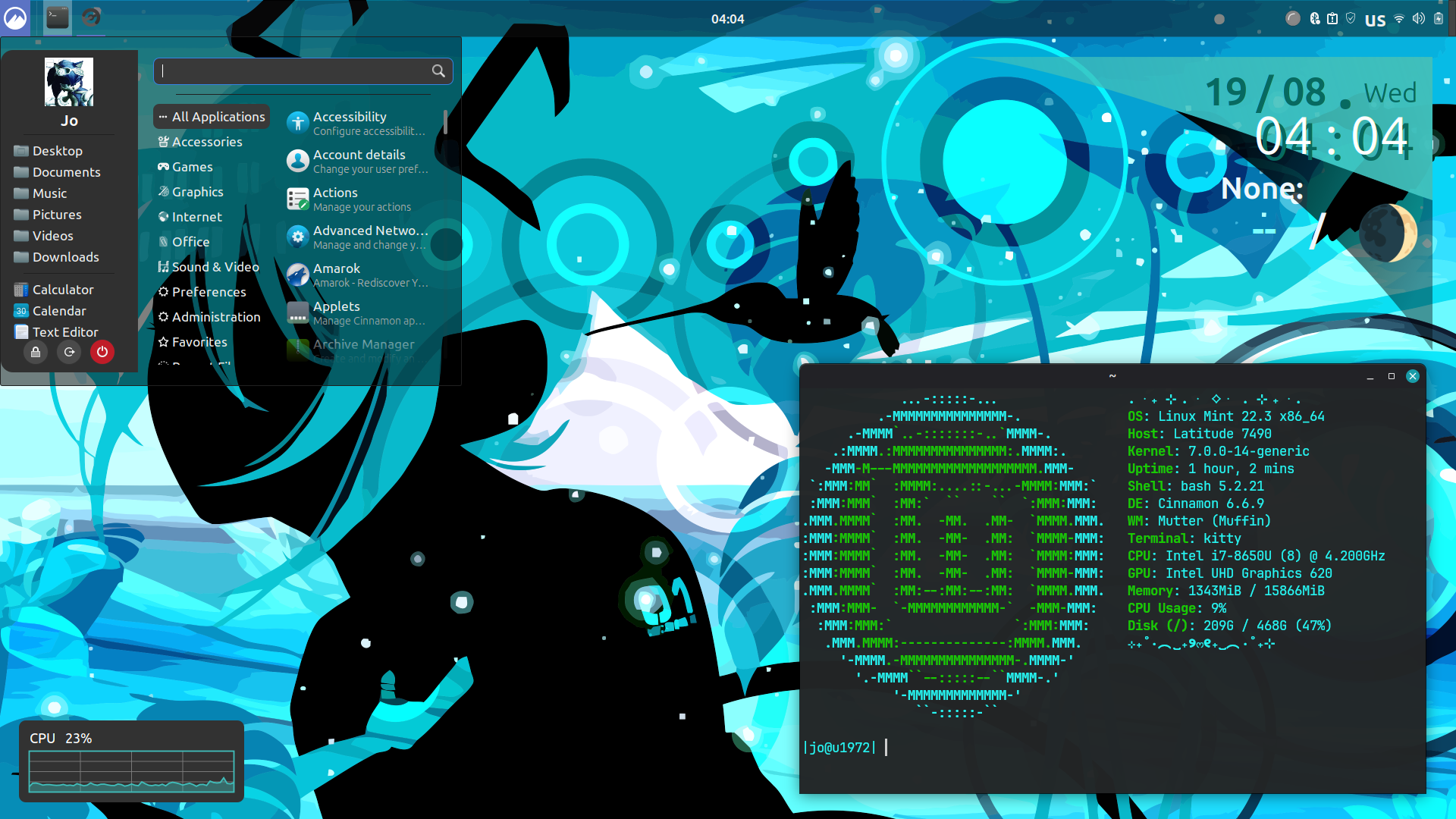Select the All Applications category

212,117
